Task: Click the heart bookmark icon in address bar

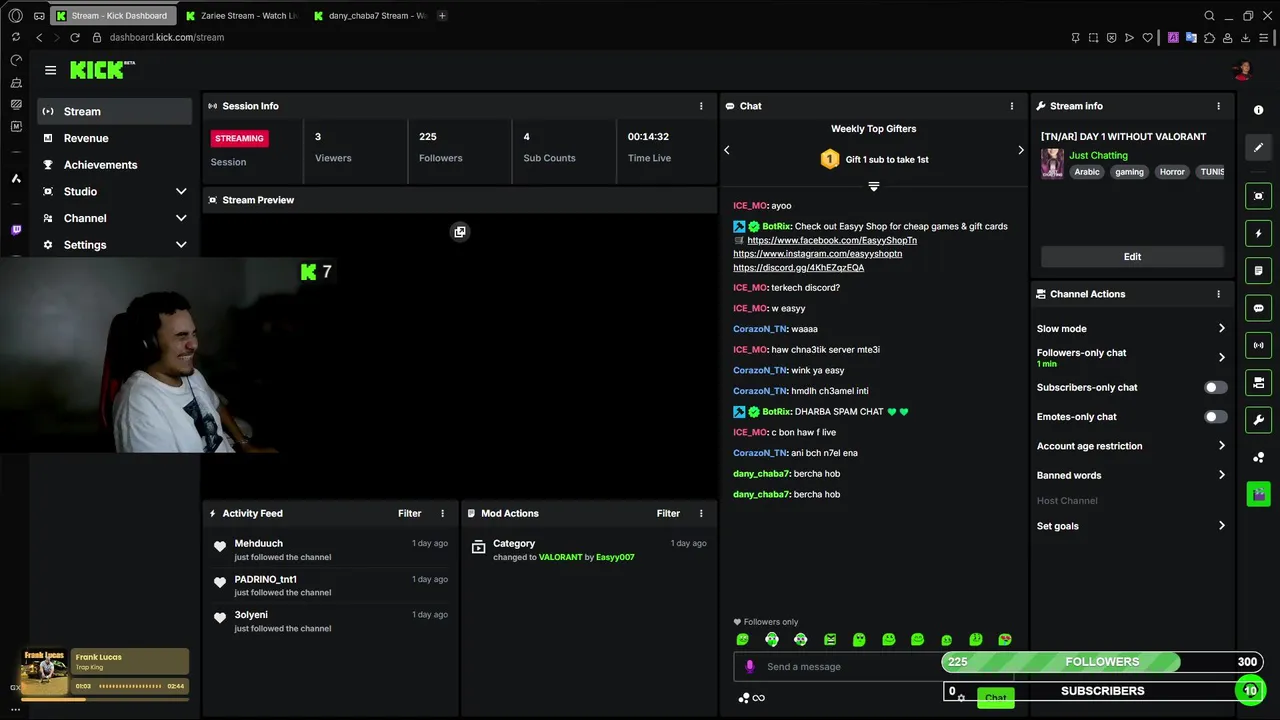Action: [x=1147, y=37]
